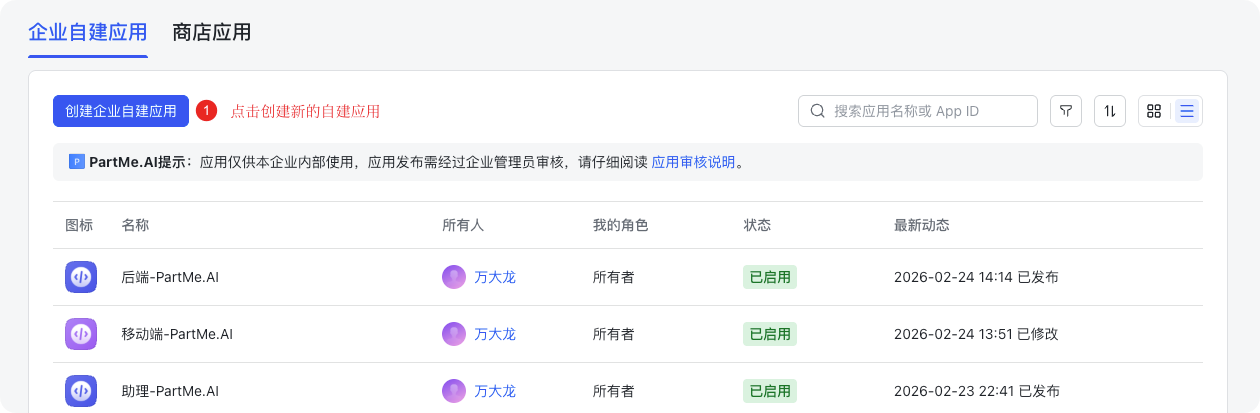Viewport: 1260px width, 413px height.
Task: Switch to list view layout
Action: point(1187,111)
